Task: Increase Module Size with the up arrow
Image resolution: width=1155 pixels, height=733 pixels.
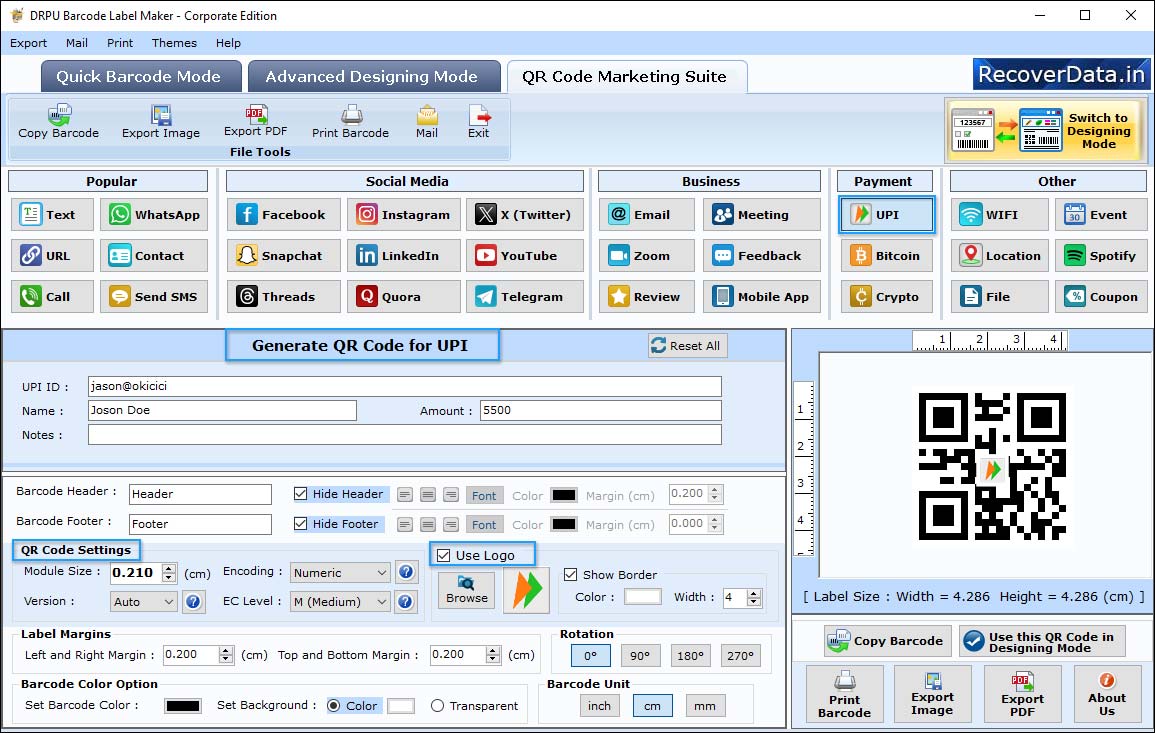Action: click(x=169, y=568)
